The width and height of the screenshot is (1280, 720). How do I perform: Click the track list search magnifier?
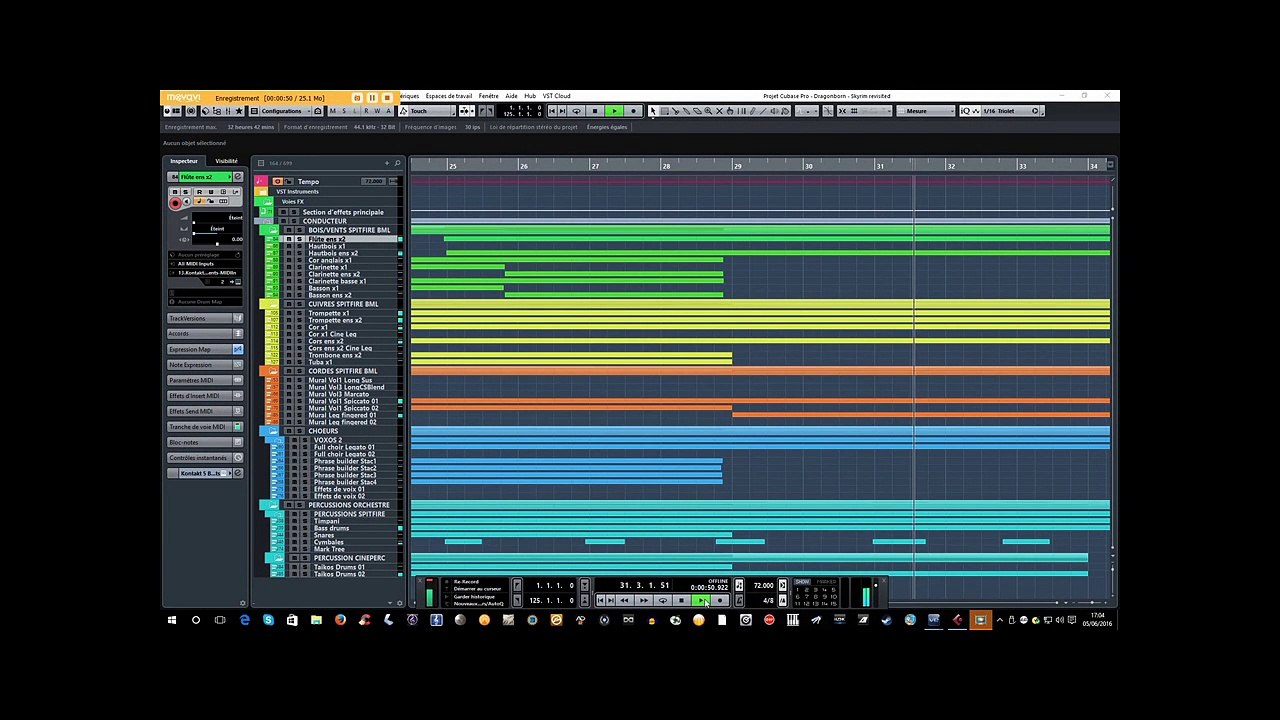point(397,163)
